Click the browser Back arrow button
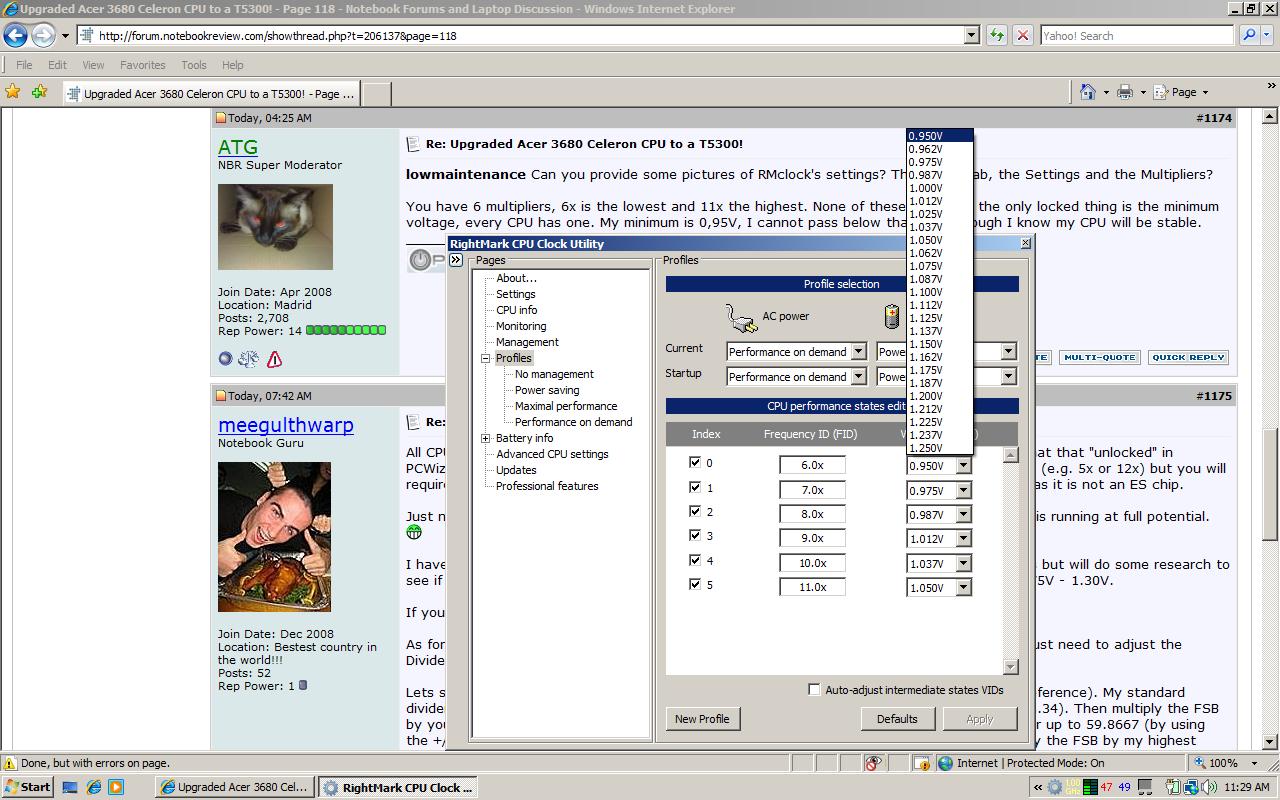The image size is (1280, 800). click(x=15, y=35)
